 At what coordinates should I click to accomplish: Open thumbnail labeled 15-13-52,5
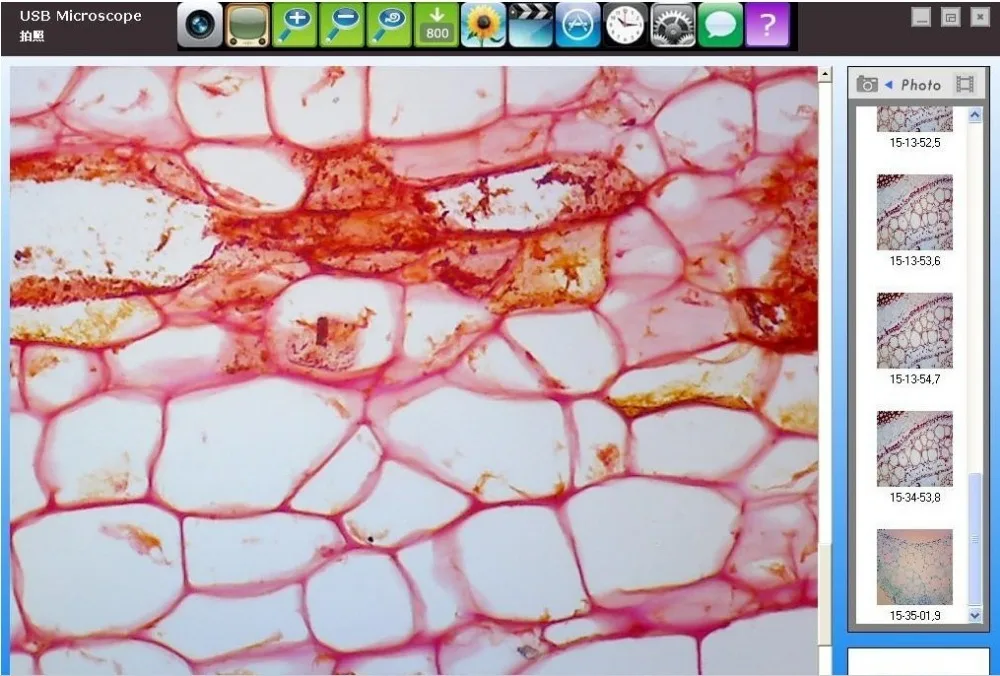coord(915,120)
